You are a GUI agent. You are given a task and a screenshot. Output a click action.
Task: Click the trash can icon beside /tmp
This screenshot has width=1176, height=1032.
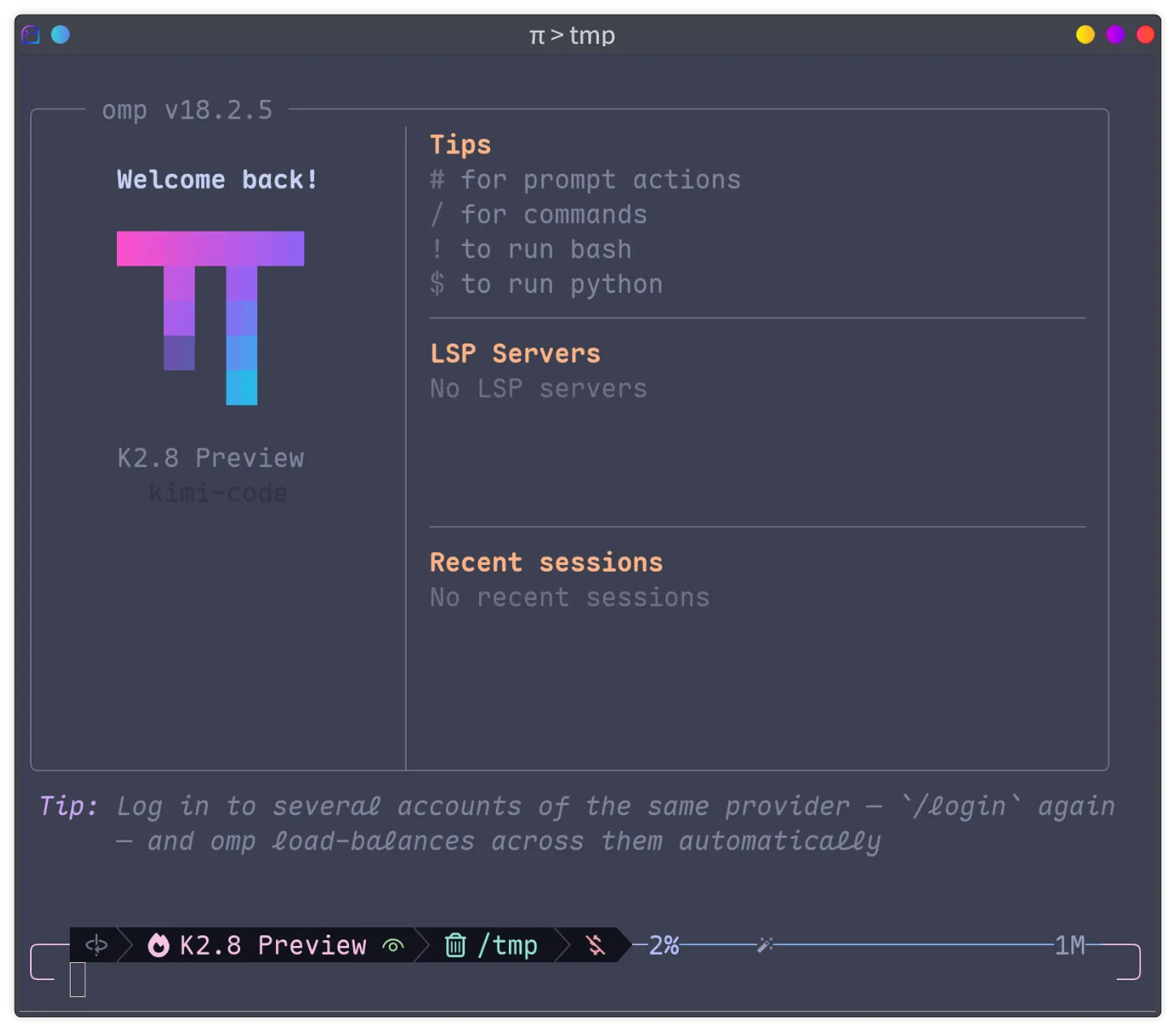tap(455, 945)
